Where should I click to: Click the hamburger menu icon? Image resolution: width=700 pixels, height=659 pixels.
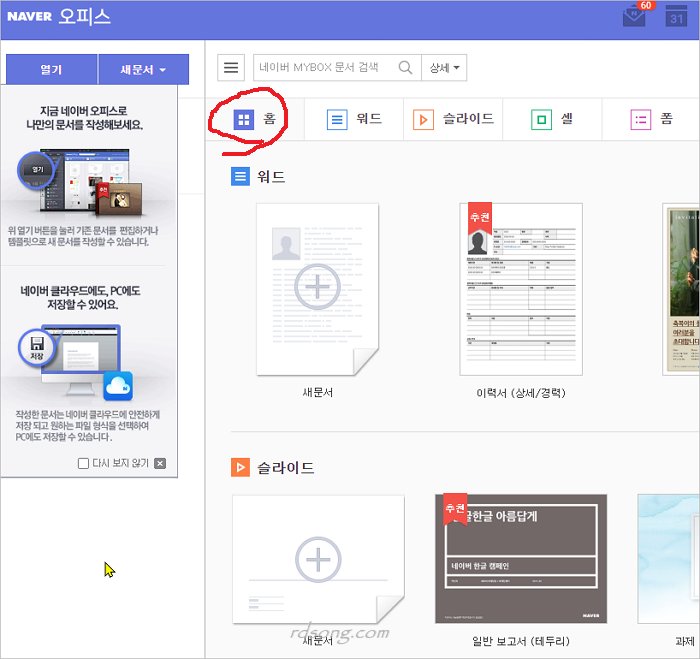[x=231, y=68]
